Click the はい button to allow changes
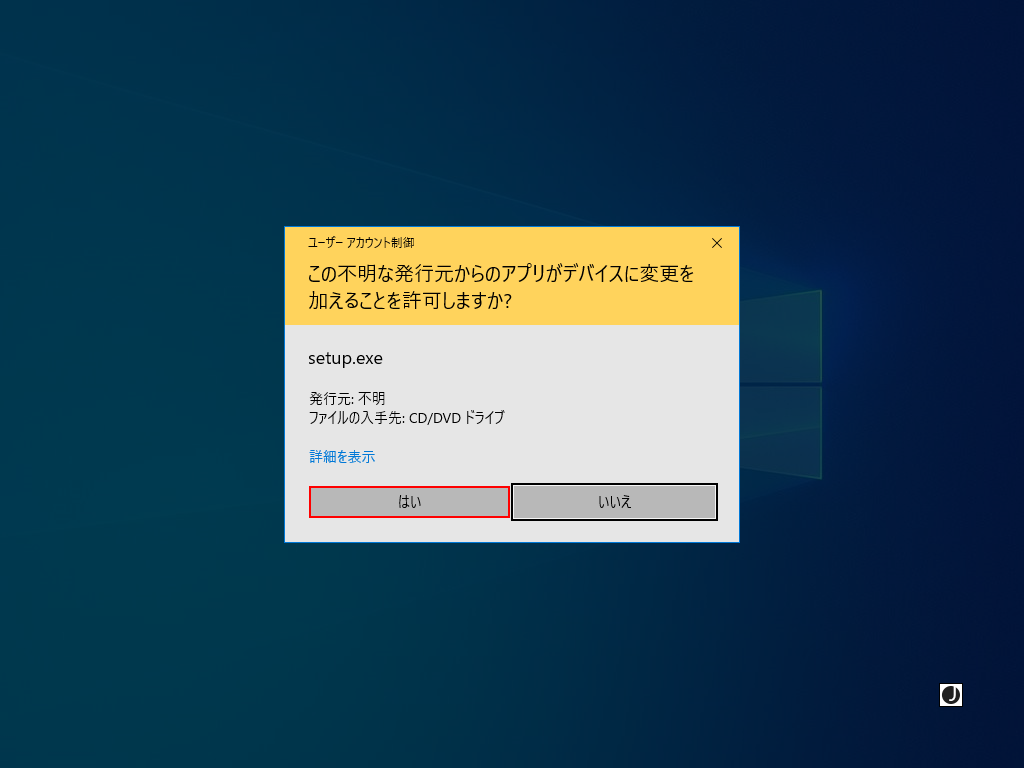Viewport: 1024px width, 768px height. [409, 502]
